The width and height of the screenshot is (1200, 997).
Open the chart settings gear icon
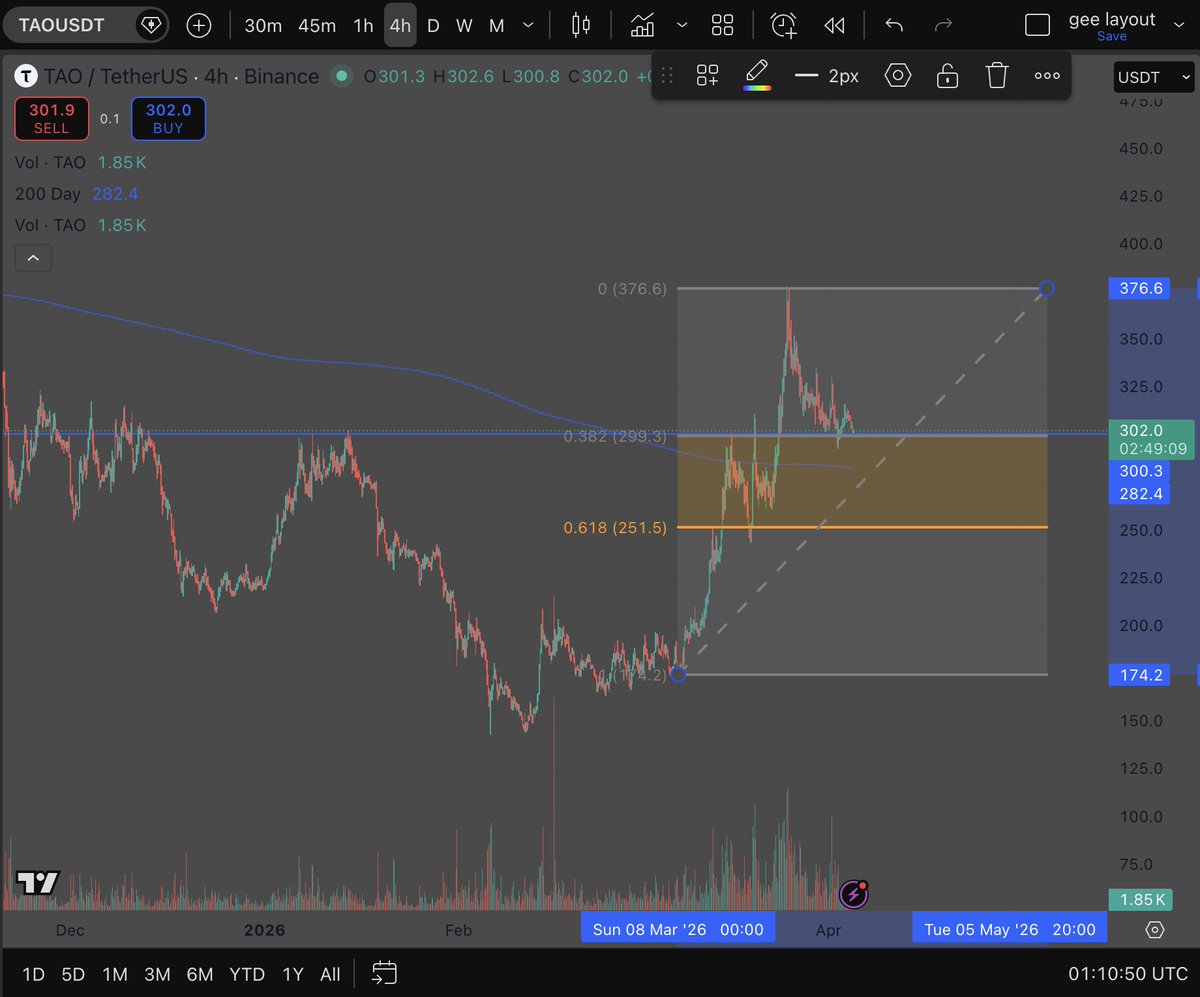1155,930
